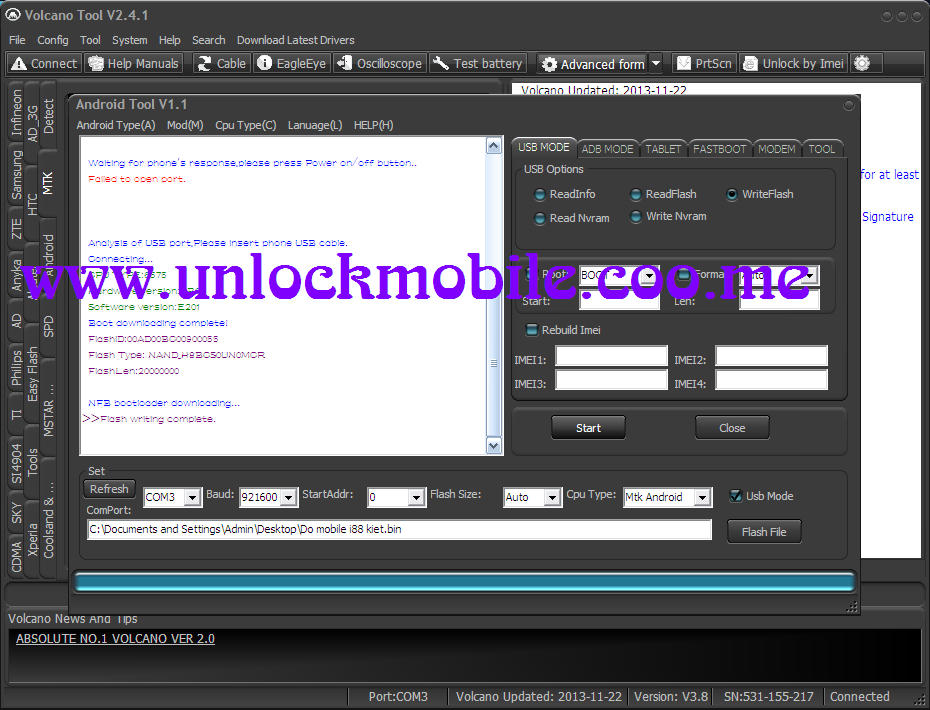Click the IMEI1 input field
Screen dimensions: 930x710
[x=611, y=356]
